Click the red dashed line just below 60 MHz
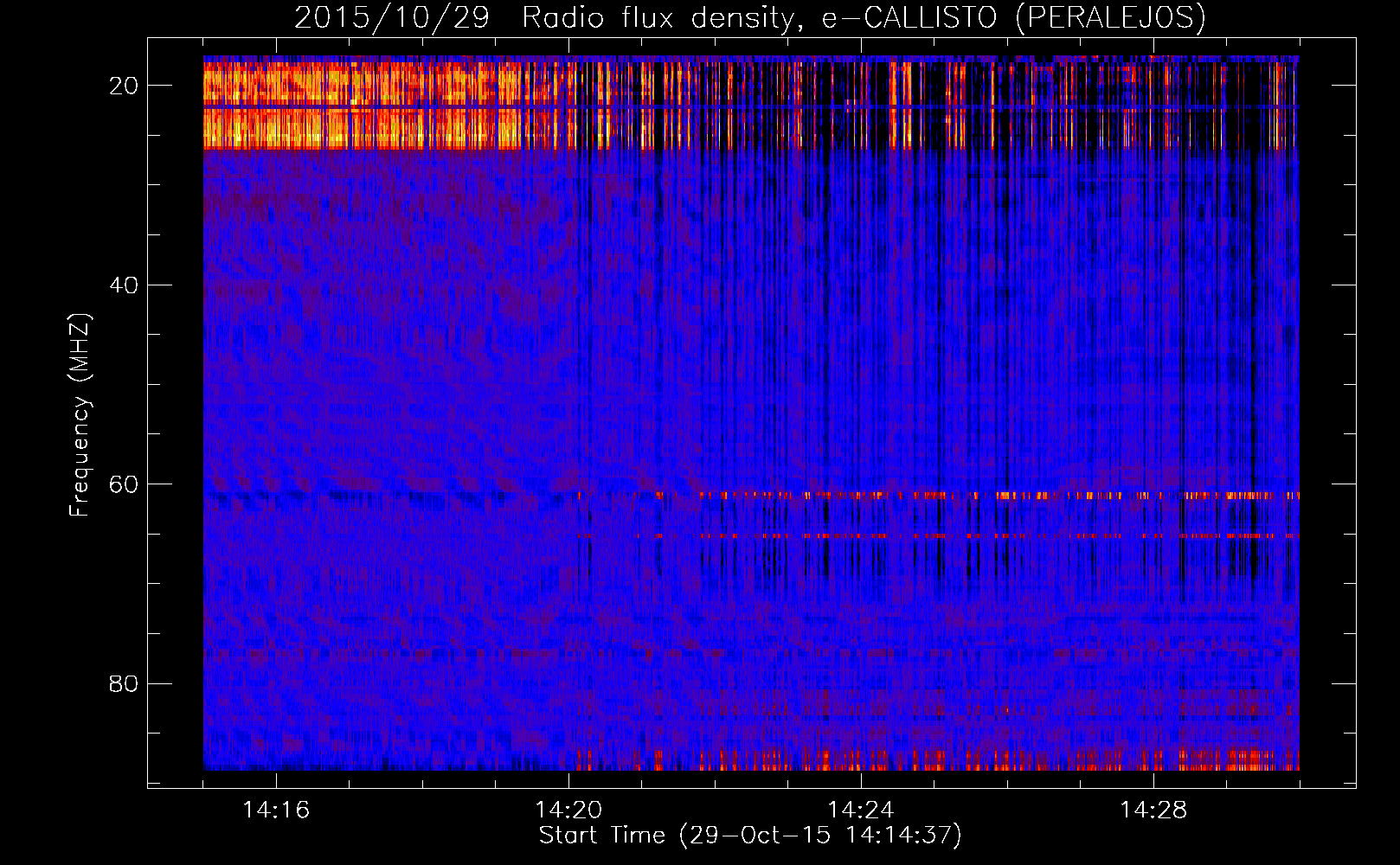This screenshot has width=1400, height=865. click(952, 496)
